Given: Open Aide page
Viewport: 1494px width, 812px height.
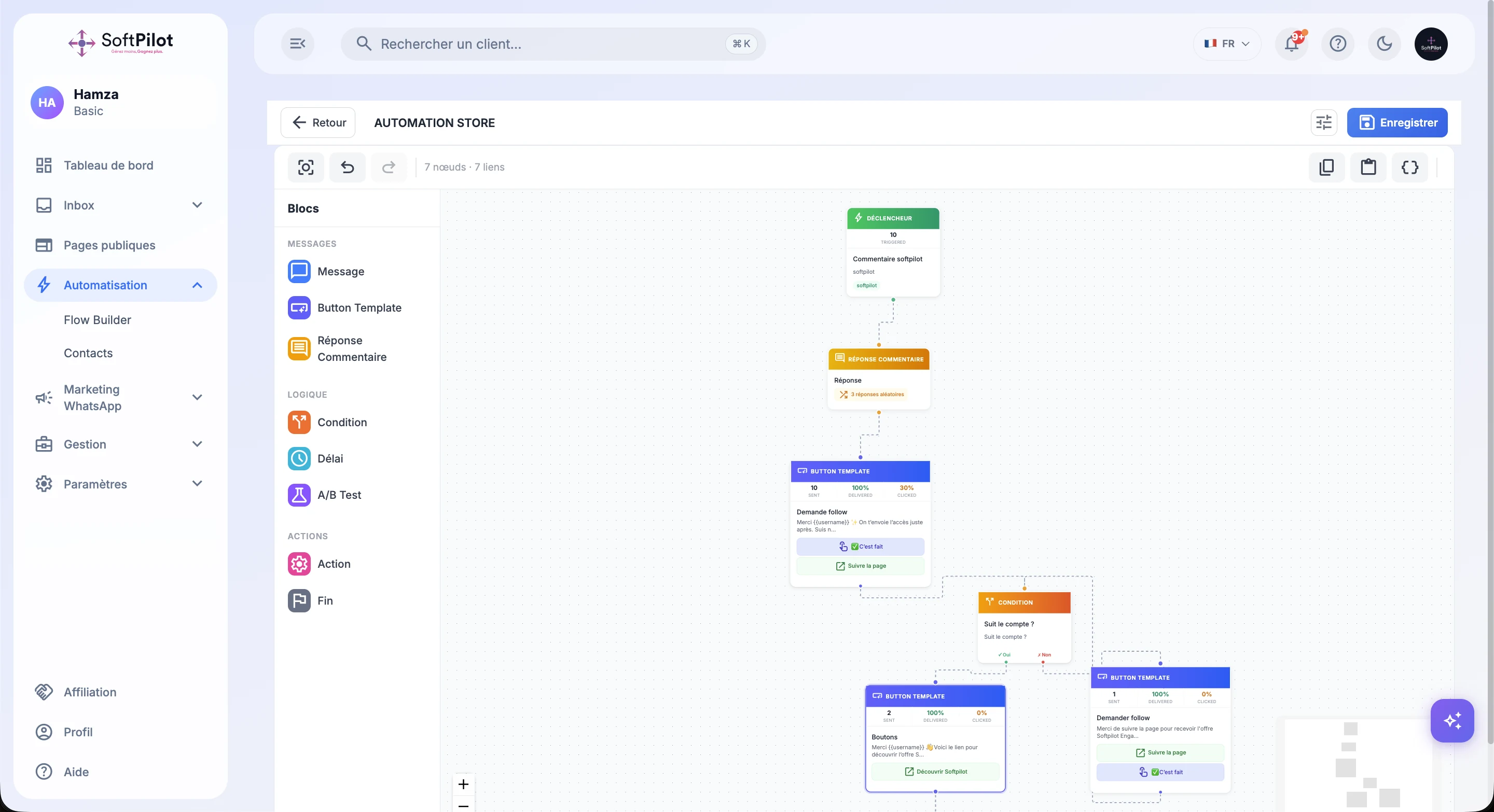Looking at the screenshot, I should tap(121, 772).
